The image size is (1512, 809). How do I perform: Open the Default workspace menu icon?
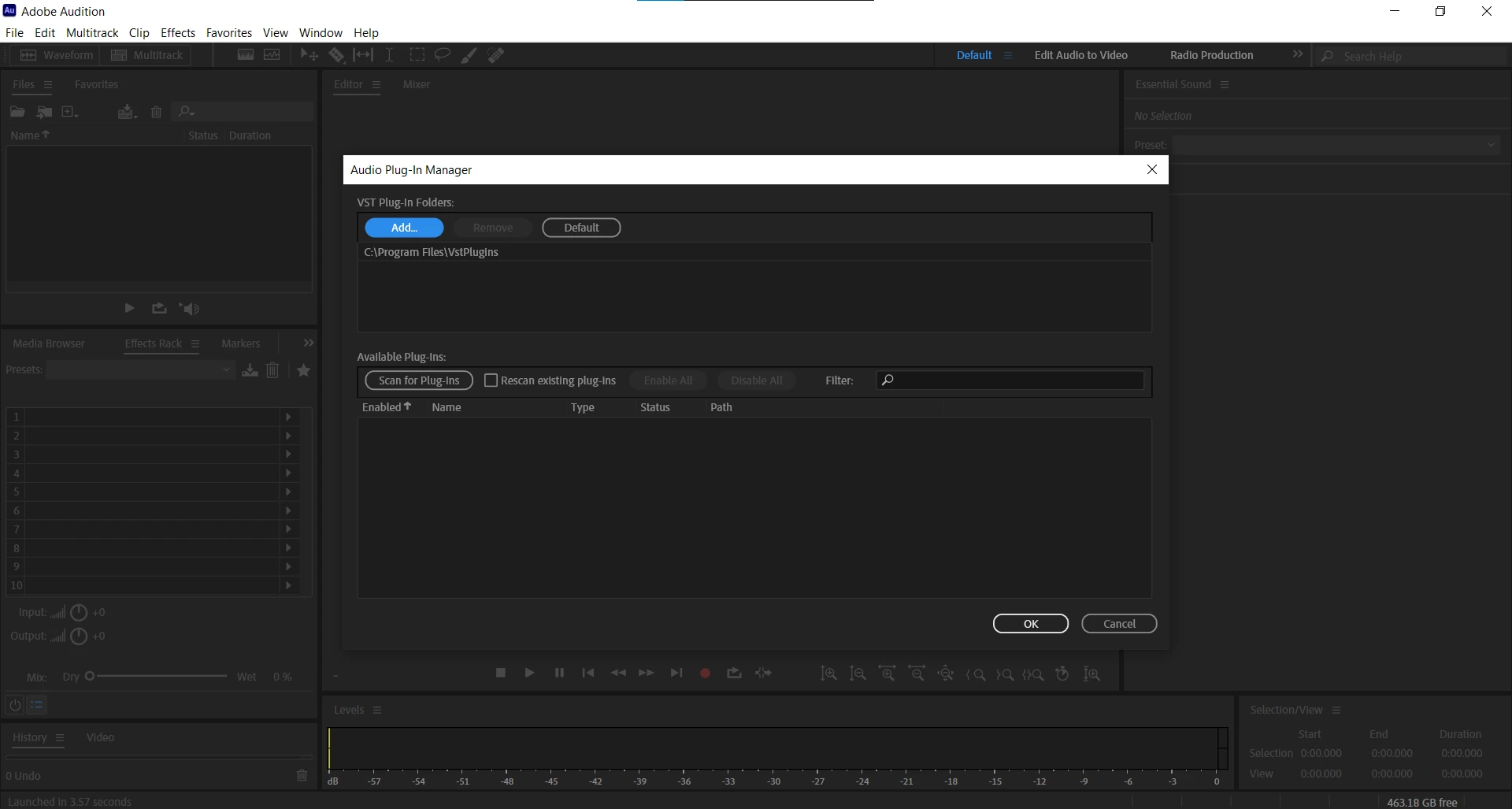click(1007, 55)
